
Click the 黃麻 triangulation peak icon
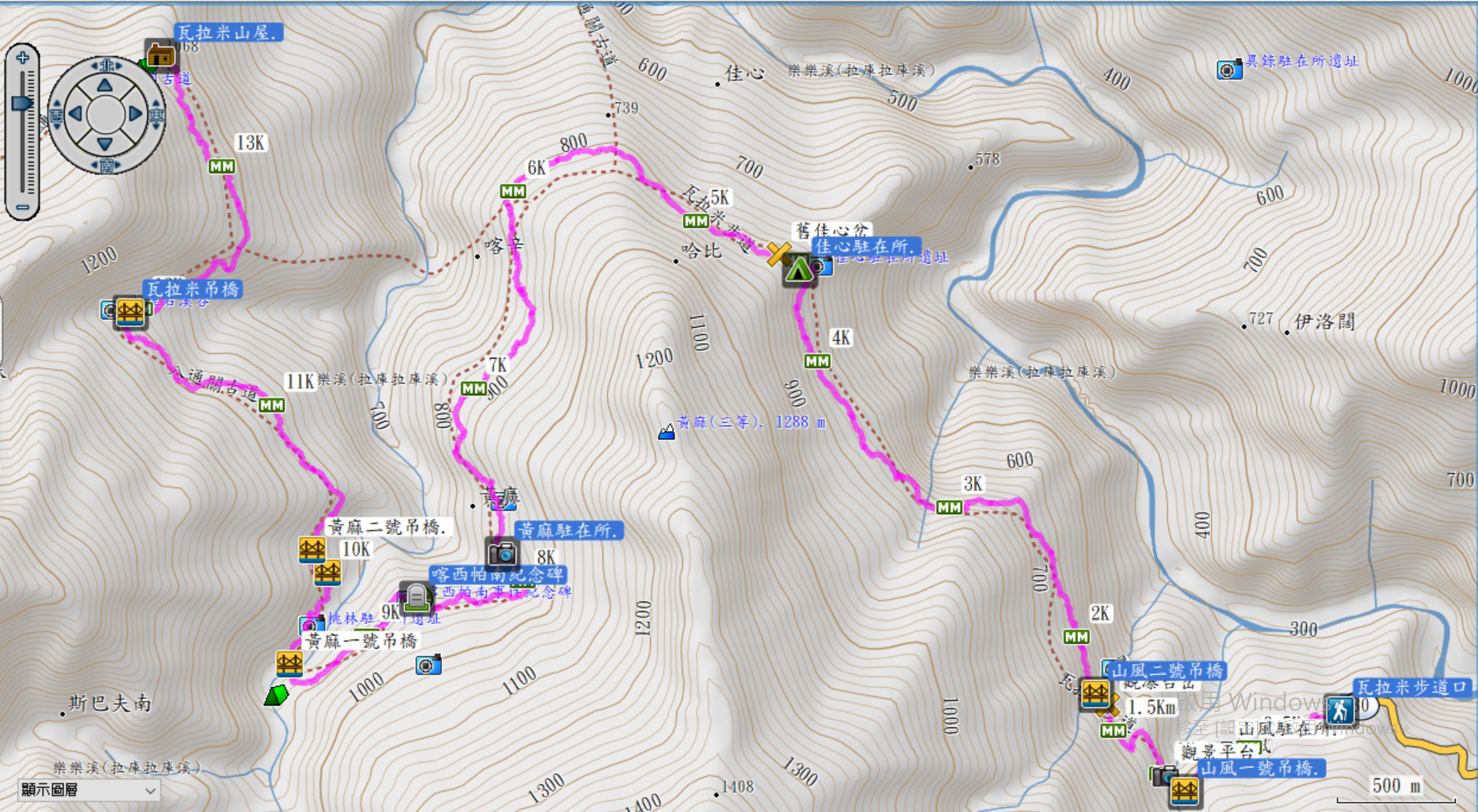pyautogui.click(x=666, y=431)
